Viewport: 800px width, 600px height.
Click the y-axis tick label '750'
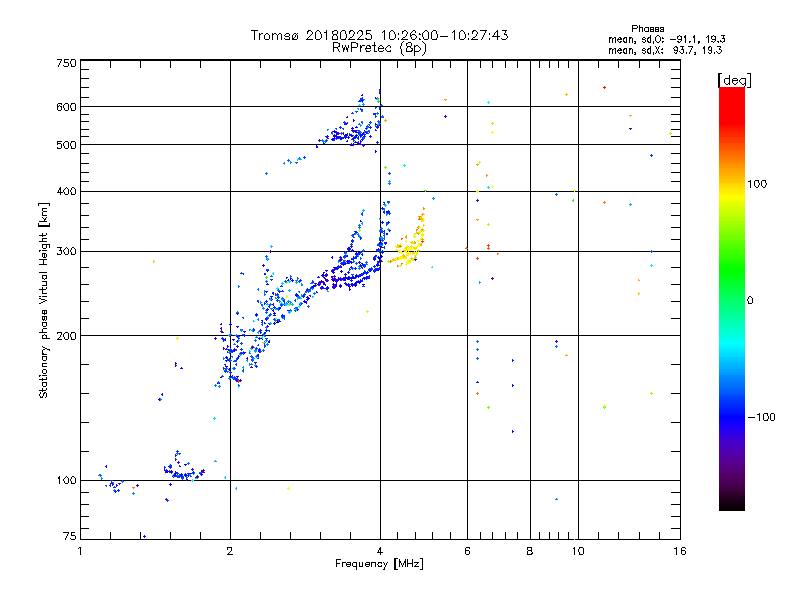click(x=66, y=63)
